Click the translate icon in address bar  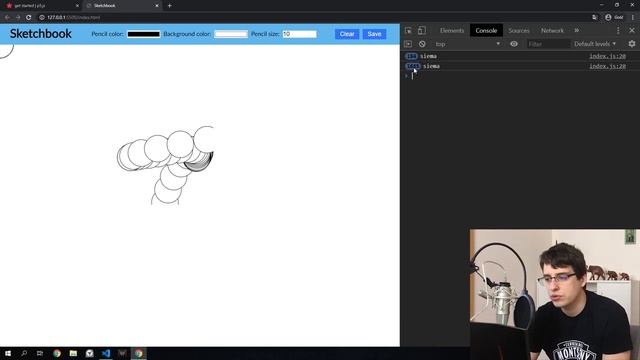594,18
